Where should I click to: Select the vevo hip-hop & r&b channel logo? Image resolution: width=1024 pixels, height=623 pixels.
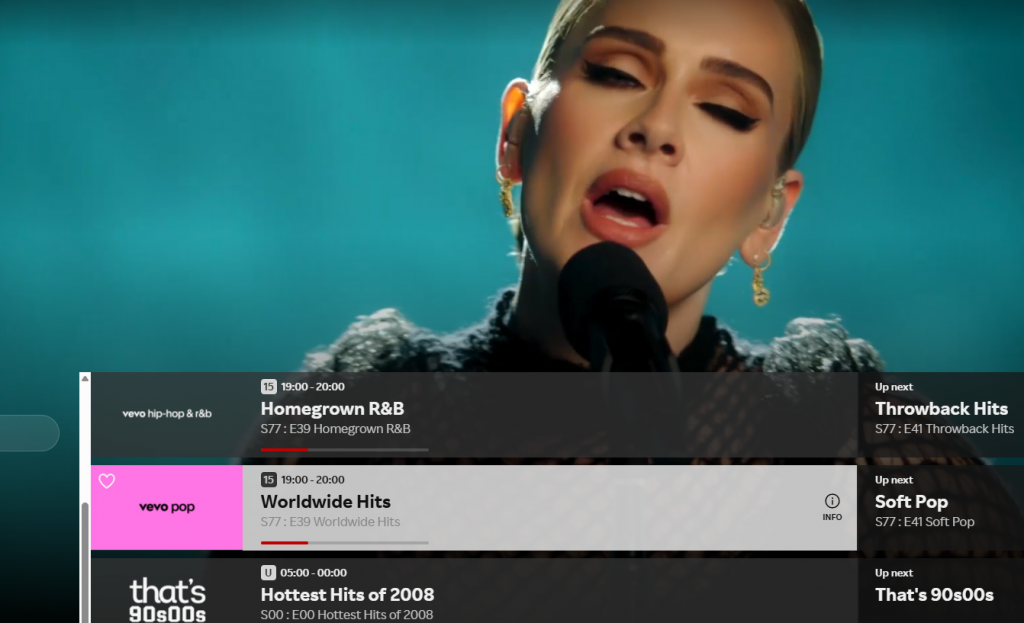(167, 413)
